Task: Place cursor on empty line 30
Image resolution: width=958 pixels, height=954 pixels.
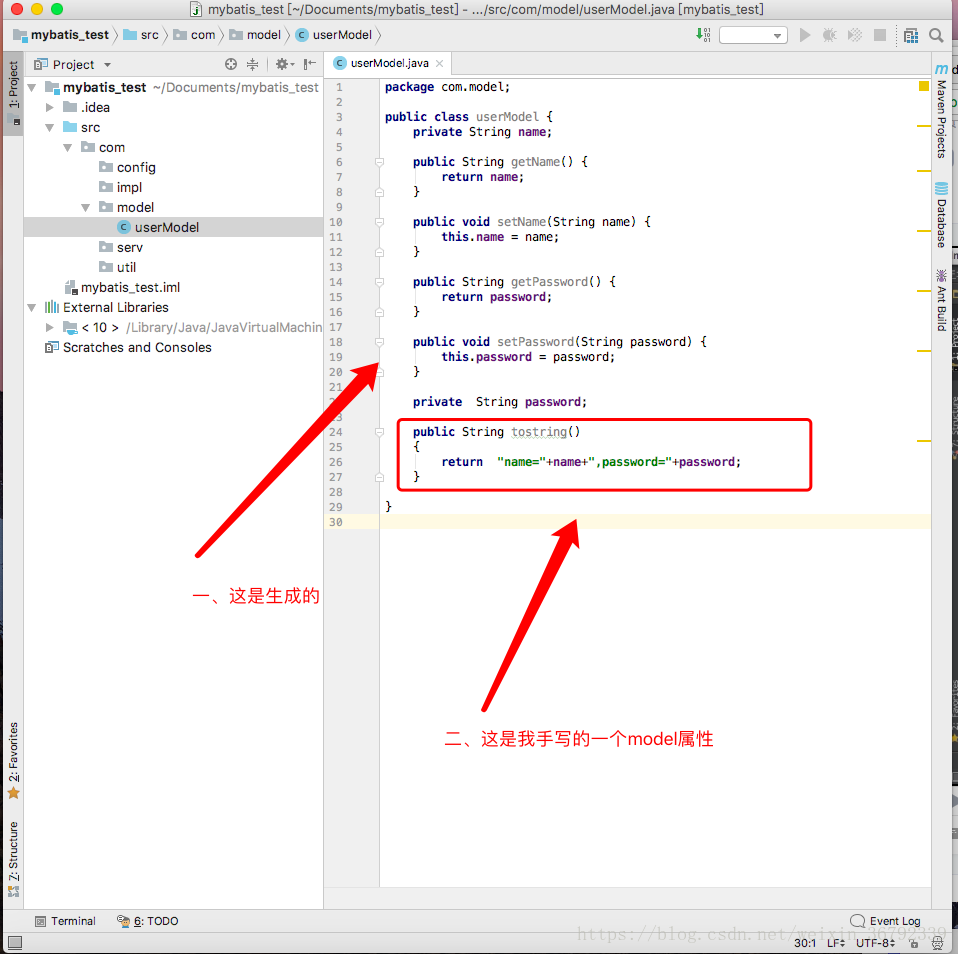Action: click(655, 522)
